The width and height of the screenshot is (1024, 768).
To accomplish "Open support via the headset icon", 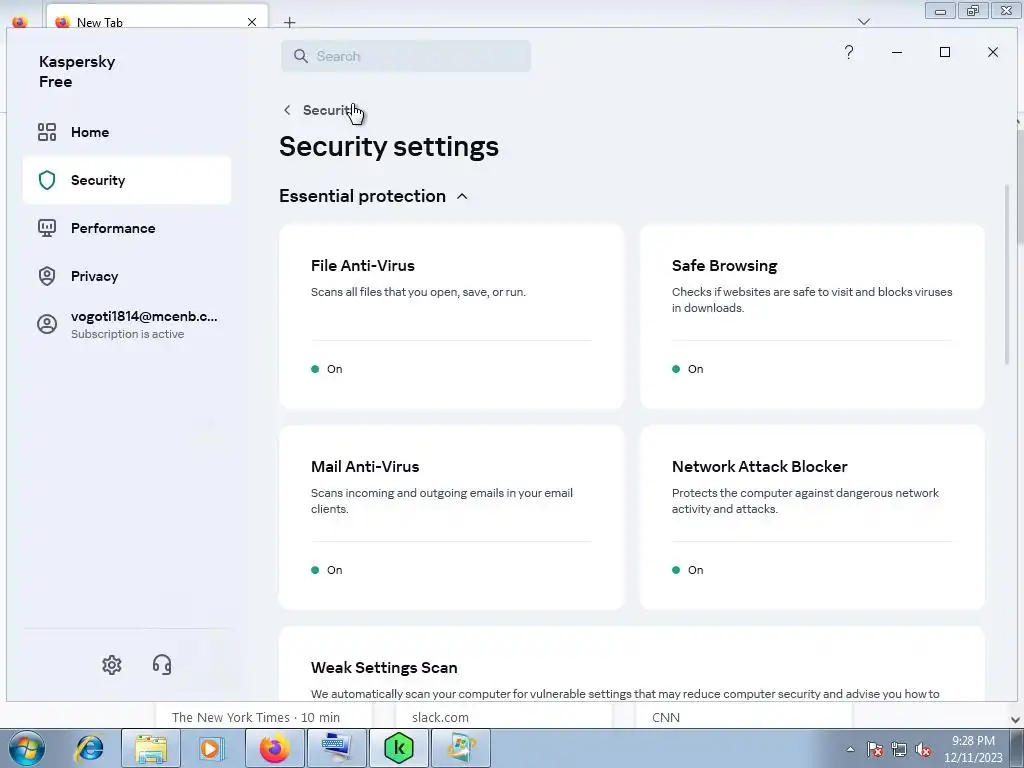I will click(162, 665).
